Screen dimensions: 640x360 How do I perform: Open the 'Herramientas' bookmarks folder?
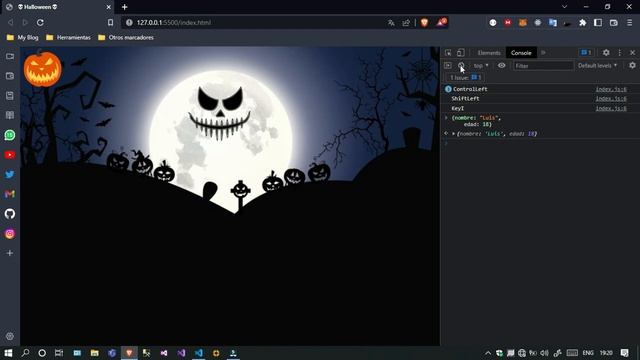click(x=68, y=38)
